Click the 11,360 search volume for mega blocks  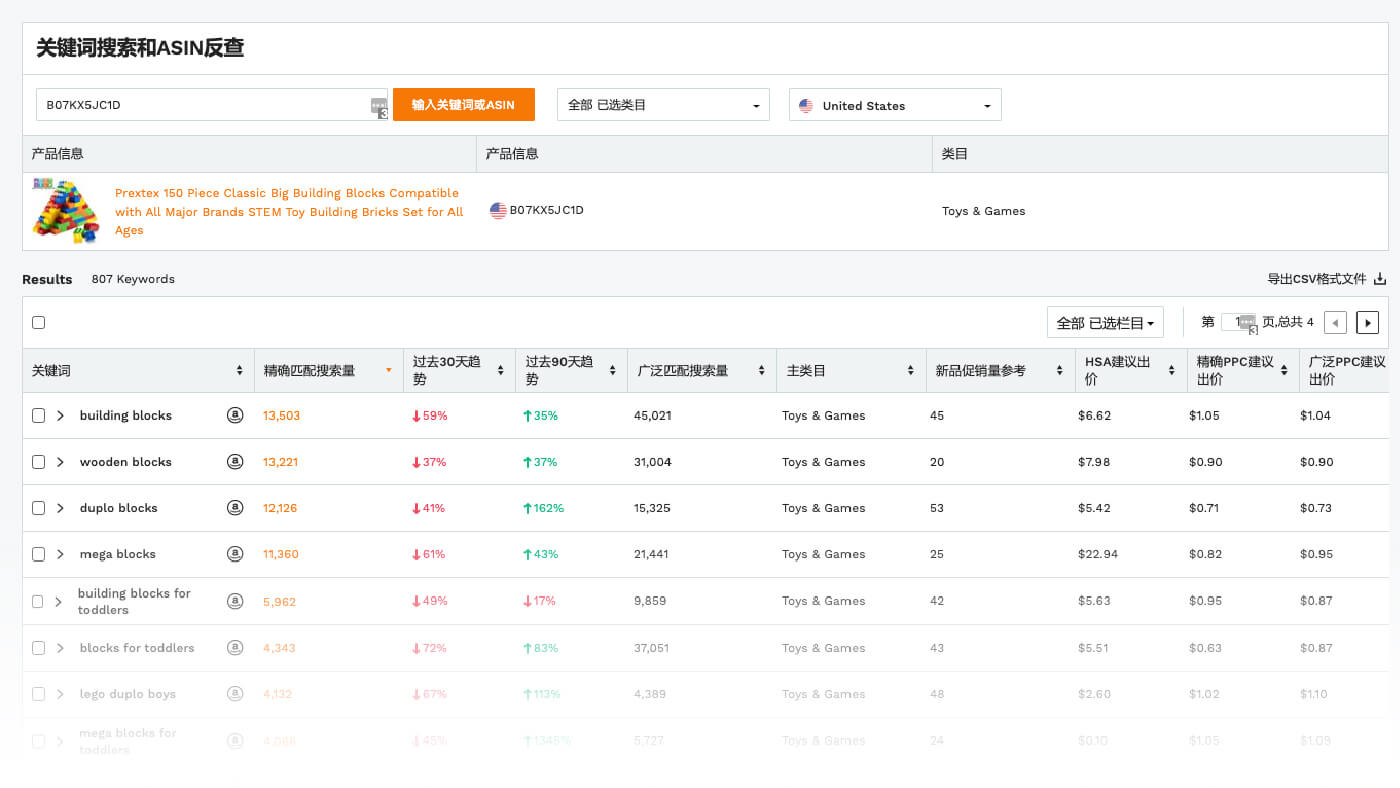(280, 554)
